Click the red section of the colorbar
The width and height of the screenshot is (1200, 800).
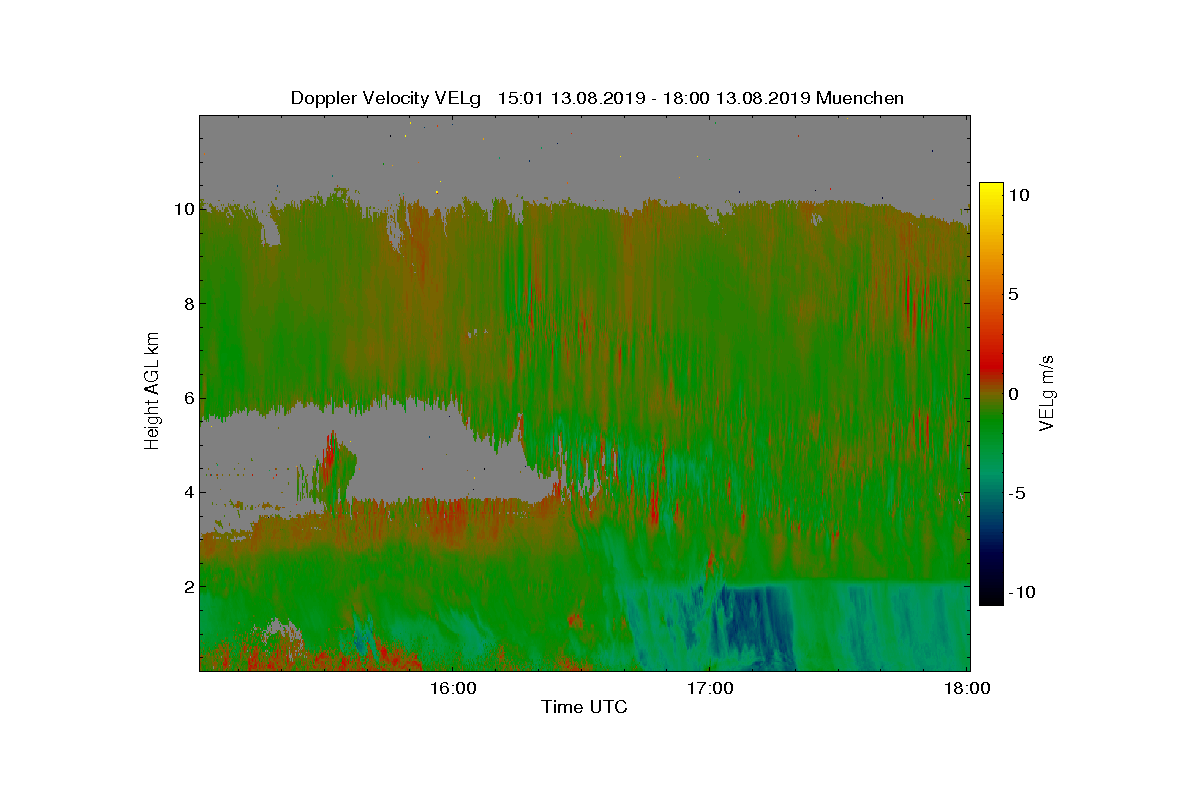[x=991, y=365]
